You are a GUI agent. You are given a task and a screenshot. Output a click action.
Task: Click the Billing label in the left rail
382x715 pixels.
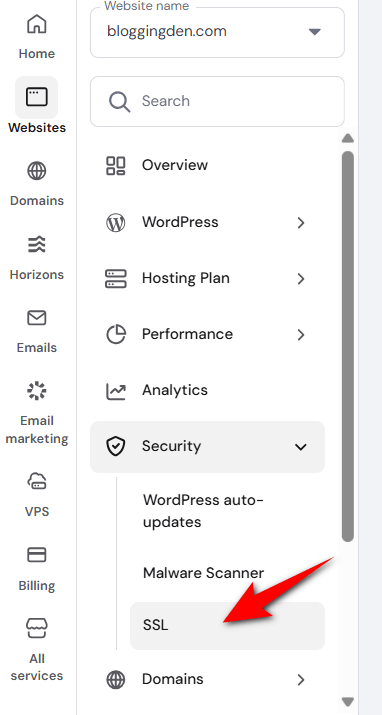click(36, 585)
